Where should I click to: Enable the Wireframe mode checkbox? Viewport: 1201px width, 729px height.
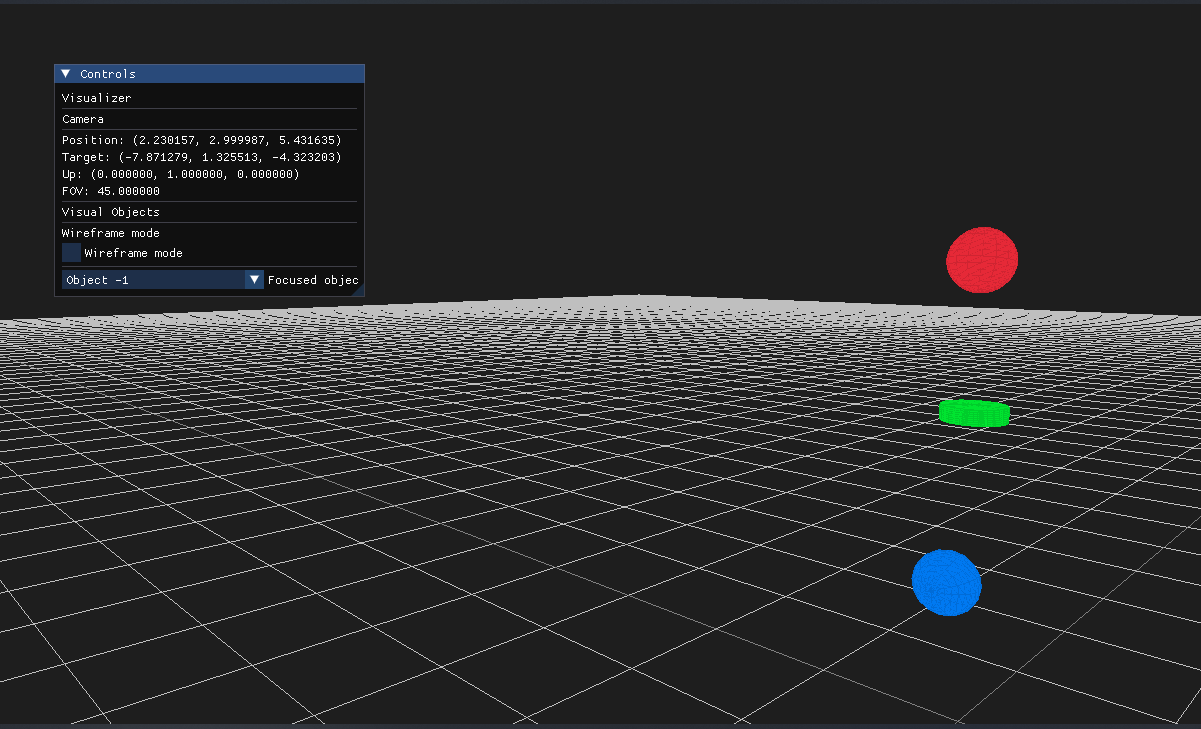(72, 253)
